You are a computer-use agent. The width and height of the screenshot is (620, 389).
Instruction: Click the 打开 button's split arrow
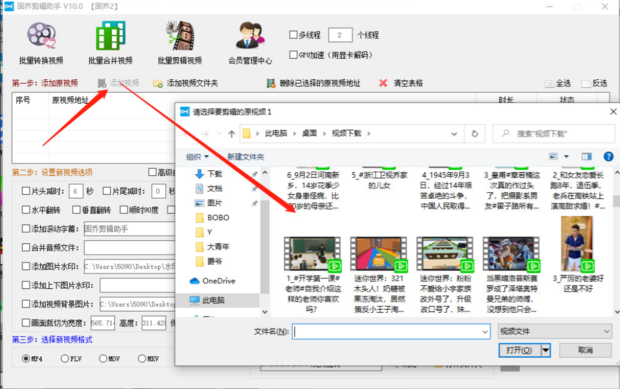pos(546,350)
